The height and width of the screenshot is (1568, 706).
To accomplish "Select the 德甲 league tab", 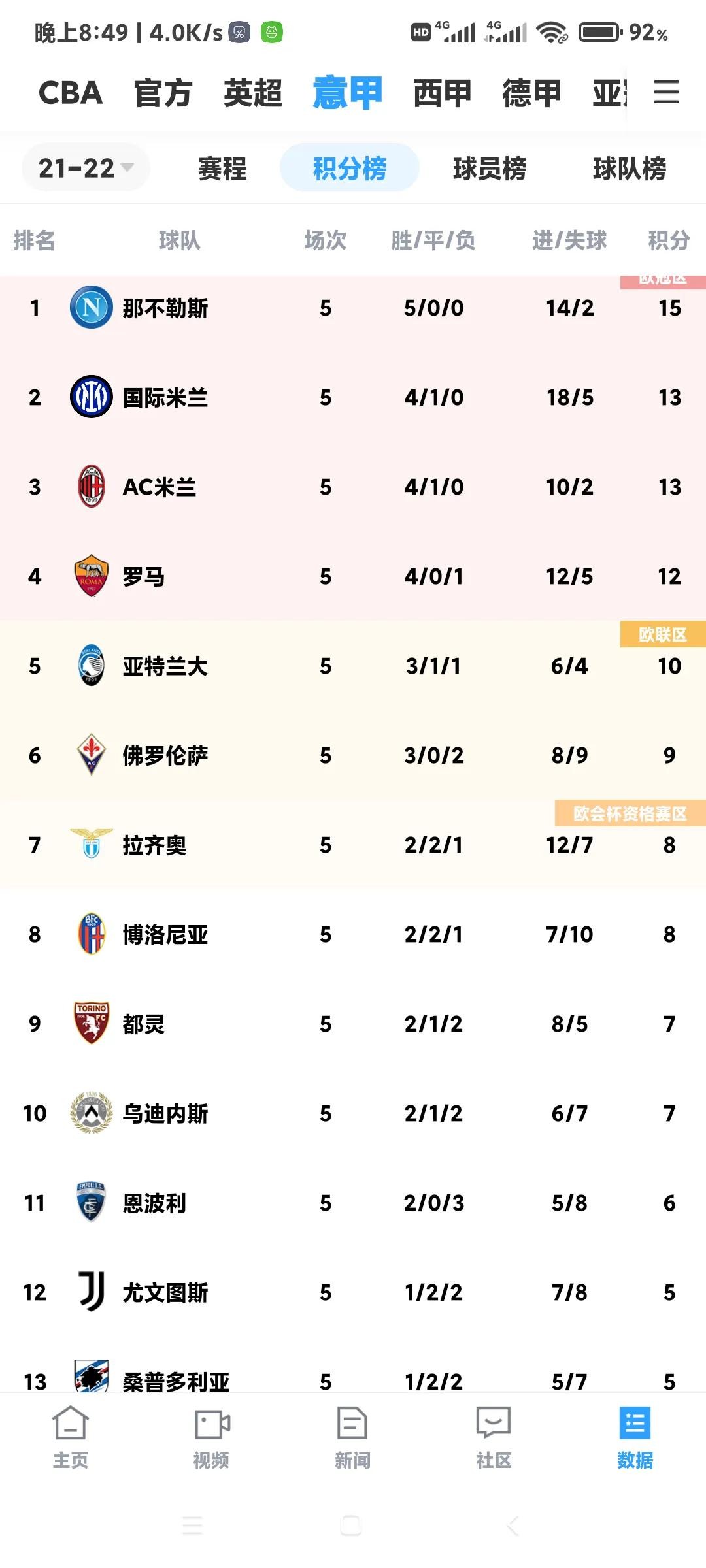I will click(531, 93).
